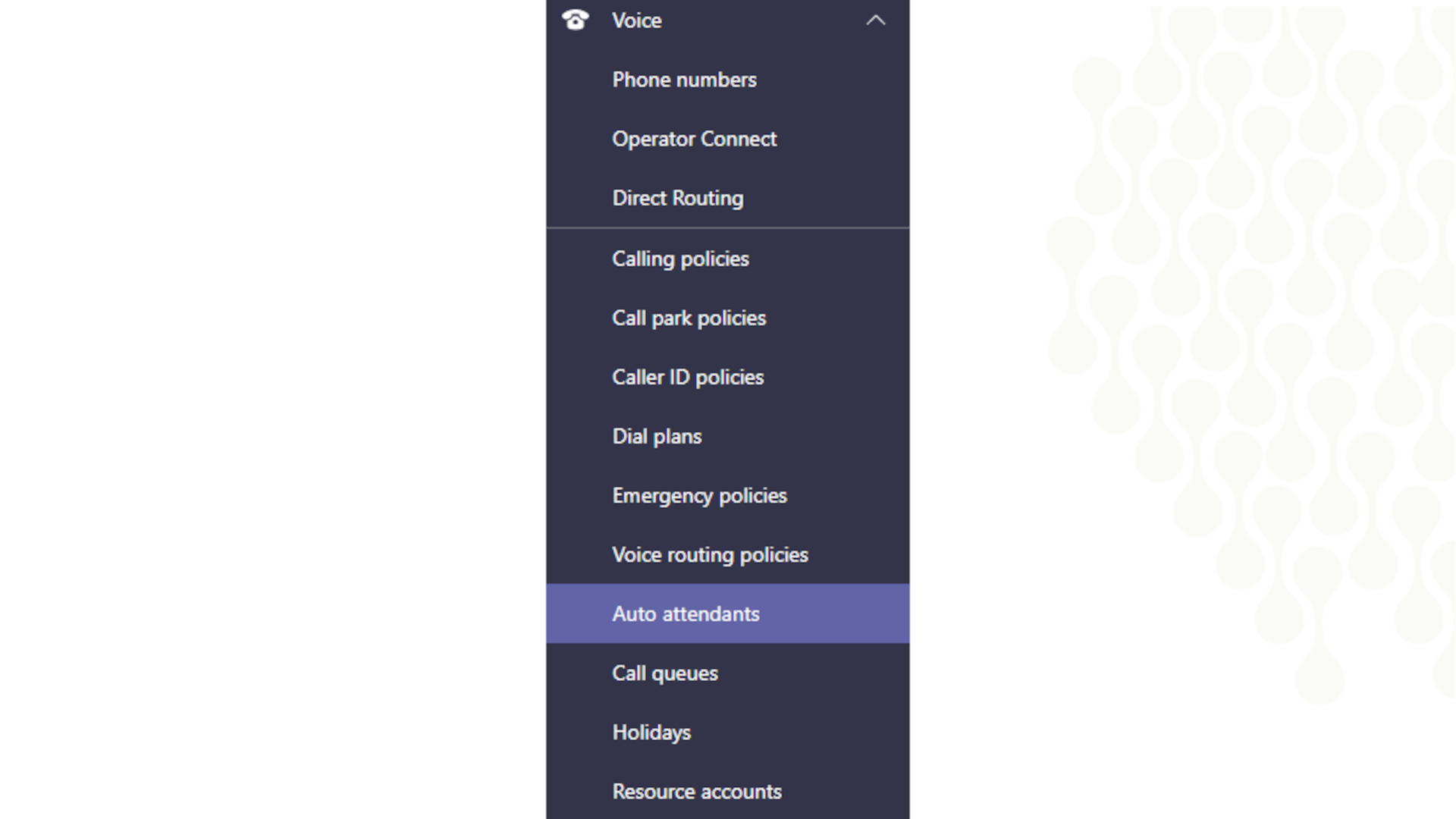Navigate to Holidays settings
The image size is (1456, 819).
pyautogui.click(x=651, y=732)
